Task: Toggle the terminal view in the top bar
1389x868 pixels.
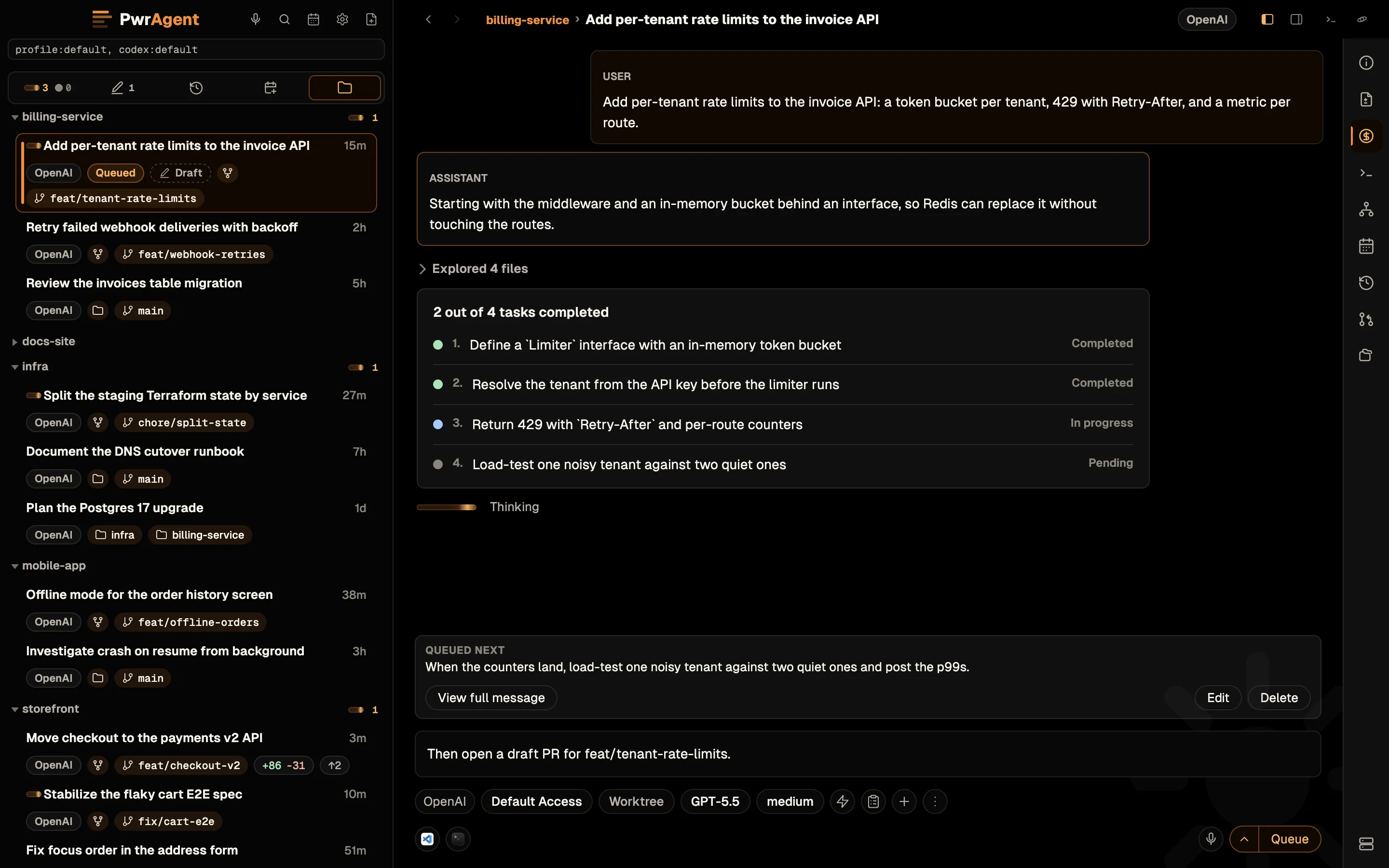Action: (x=1331, y=19)
